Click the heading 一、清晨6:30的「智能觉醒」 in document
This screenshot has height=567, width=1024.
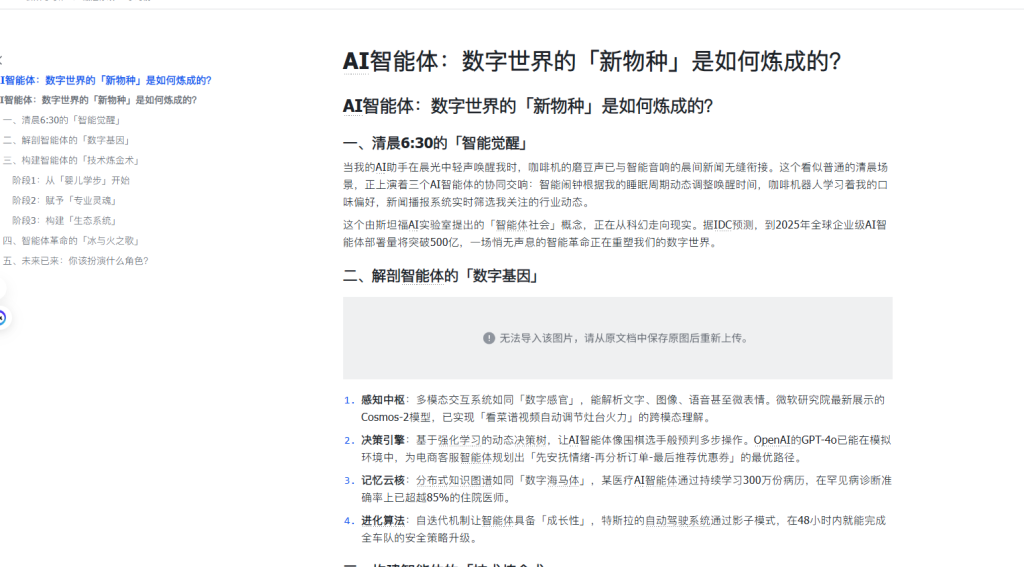[x=434, y=143]
